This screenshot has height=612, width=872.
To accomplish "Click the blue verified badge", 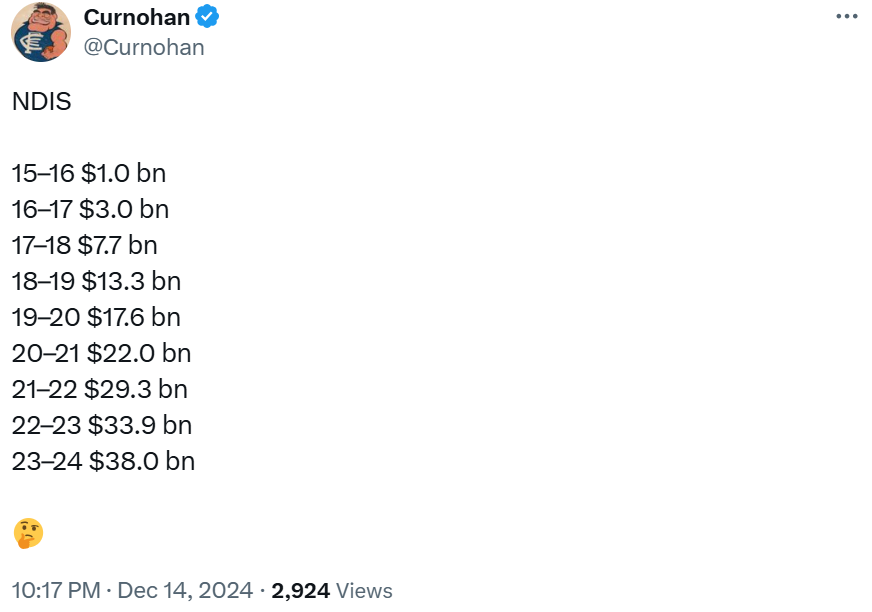I will 208,17.
